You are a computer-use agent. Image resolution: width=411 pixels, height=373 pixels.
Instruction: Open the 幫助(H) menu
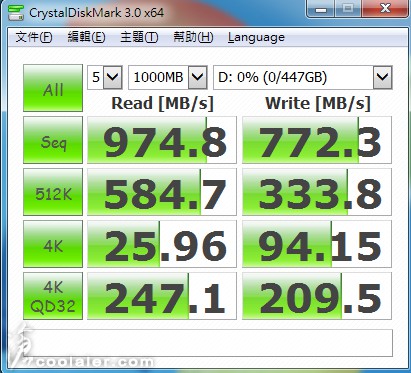pyautogui.click(x=193, y=37)
